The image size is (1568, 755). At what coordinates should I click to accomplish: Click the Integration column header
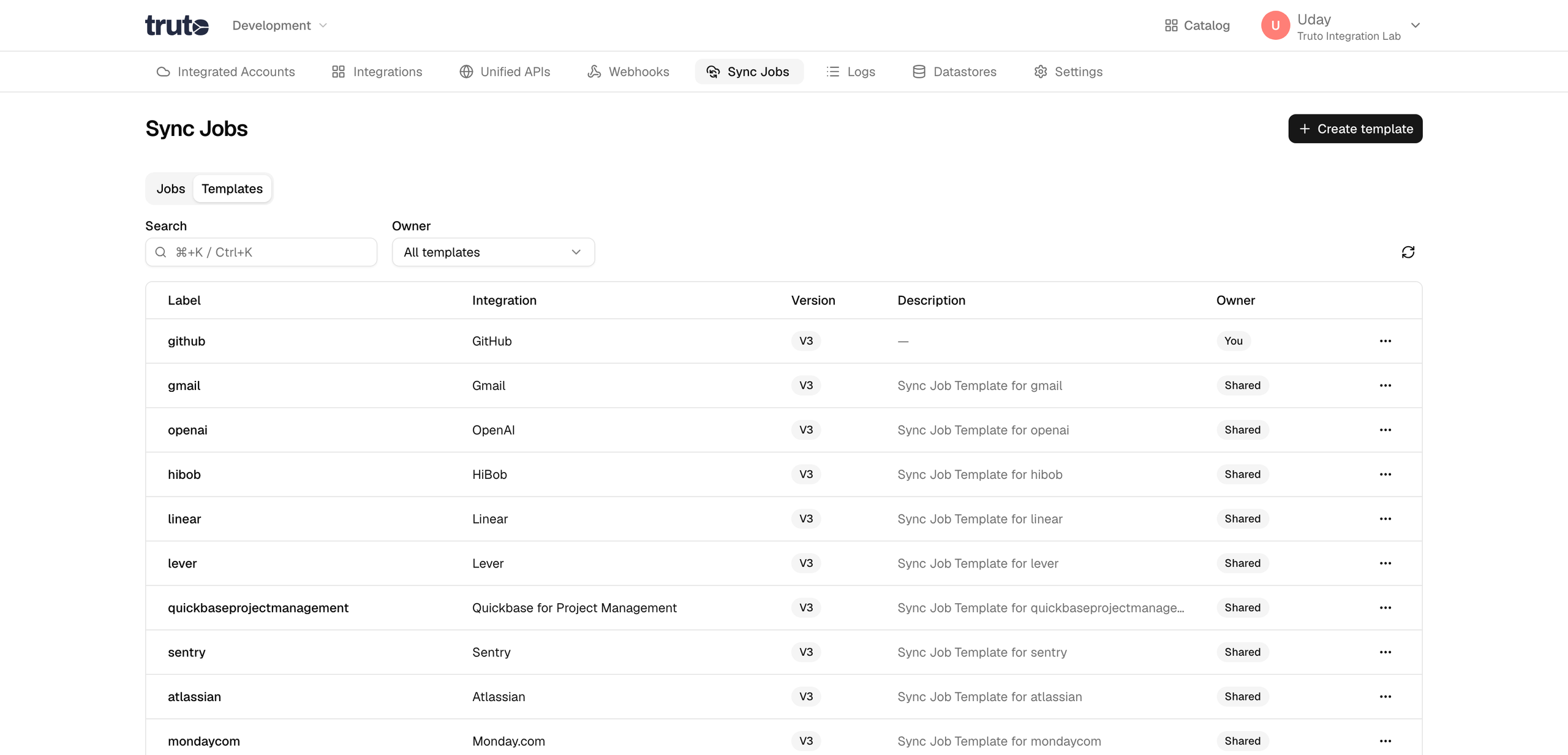504,301
